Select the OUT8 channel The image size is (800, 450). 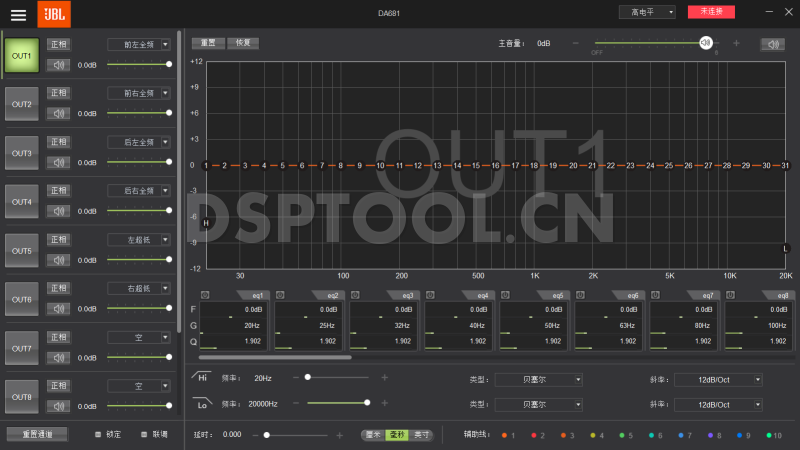22,397
